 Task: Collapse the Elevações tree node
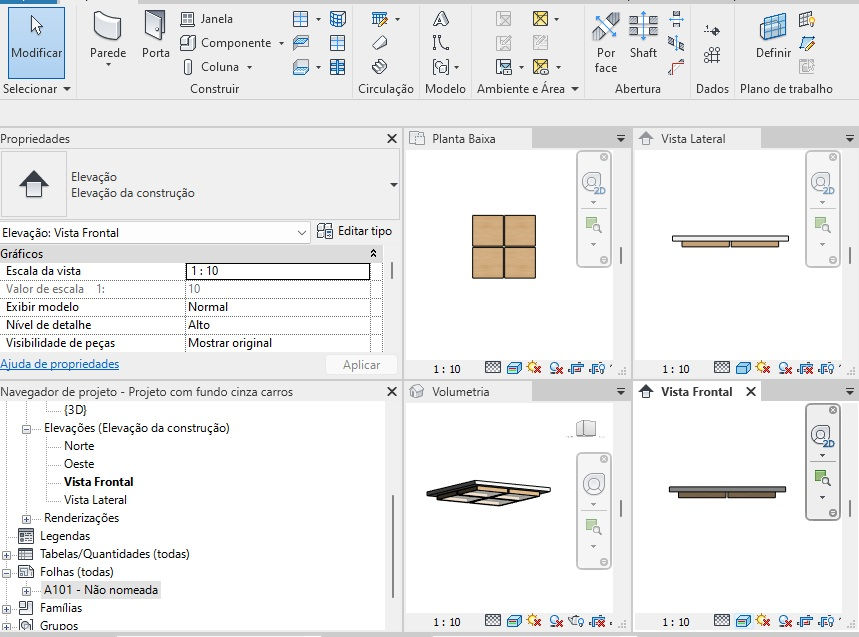26,429
